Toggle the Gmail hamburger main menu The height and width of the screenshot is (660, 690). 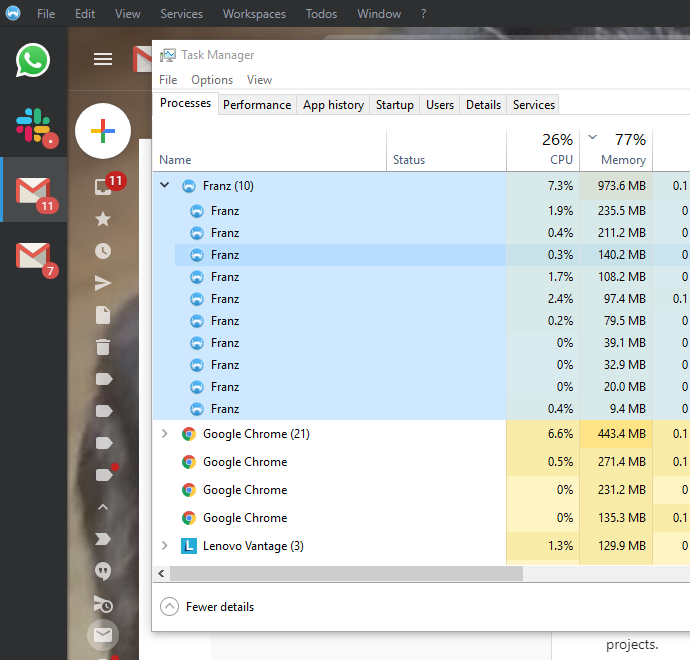pos(103,59)
